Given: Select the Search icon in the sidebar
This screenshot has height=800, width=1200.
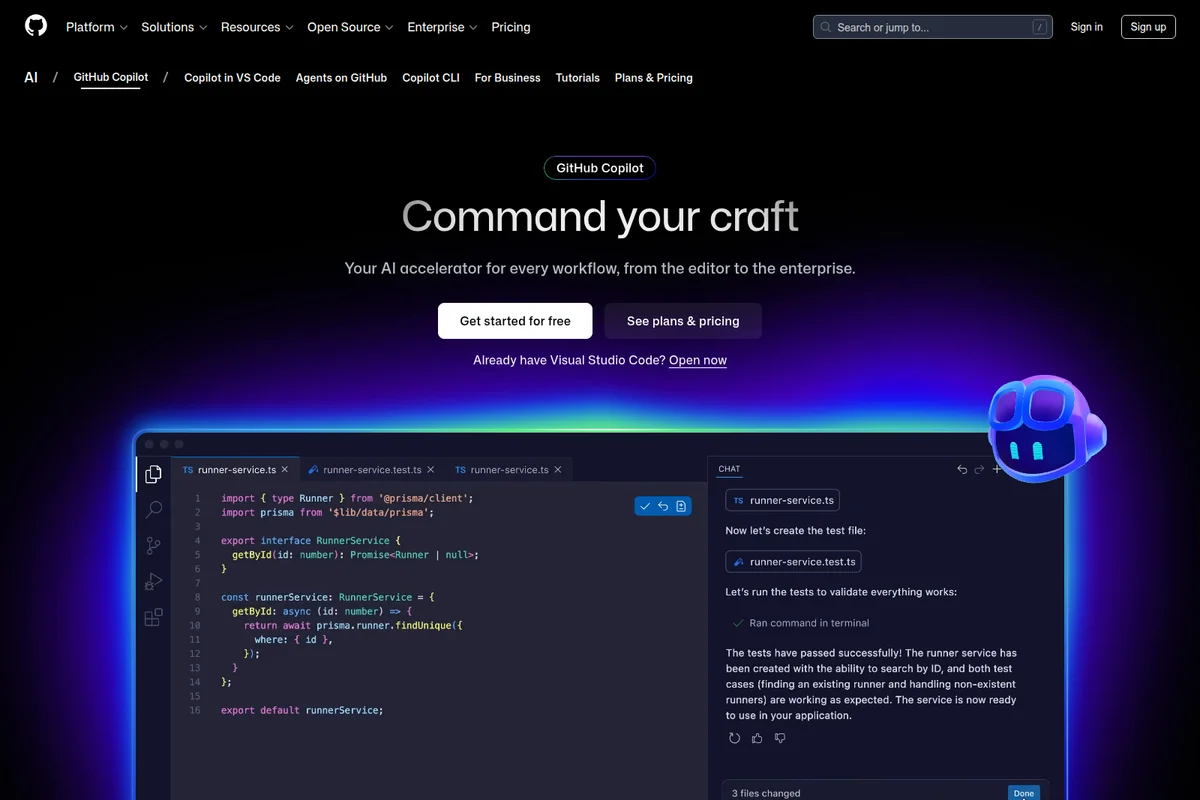Looking at the screenshot, I should tap(153, 510).
